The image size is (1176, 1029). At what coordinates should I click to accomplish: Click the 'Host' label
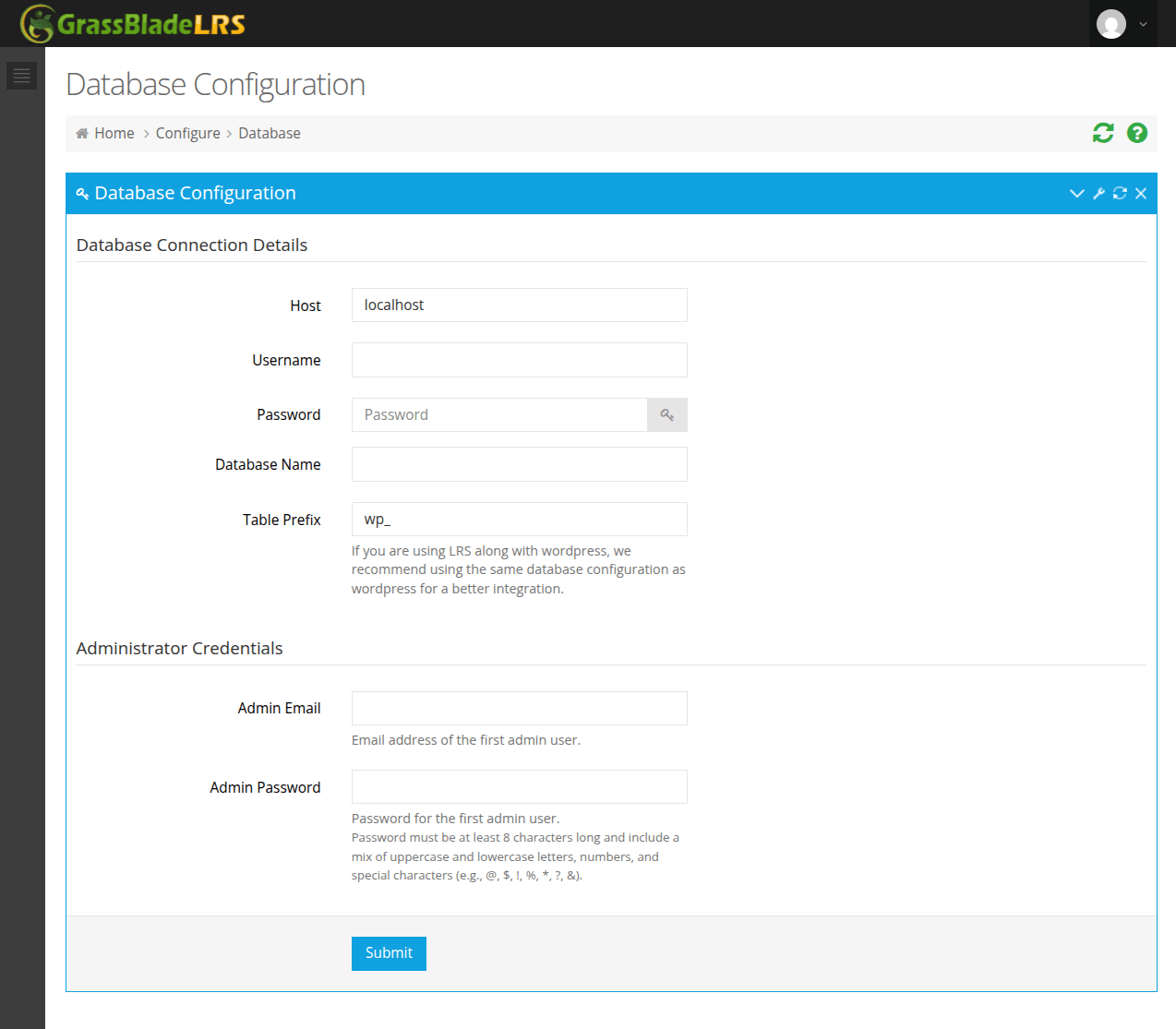306,305
